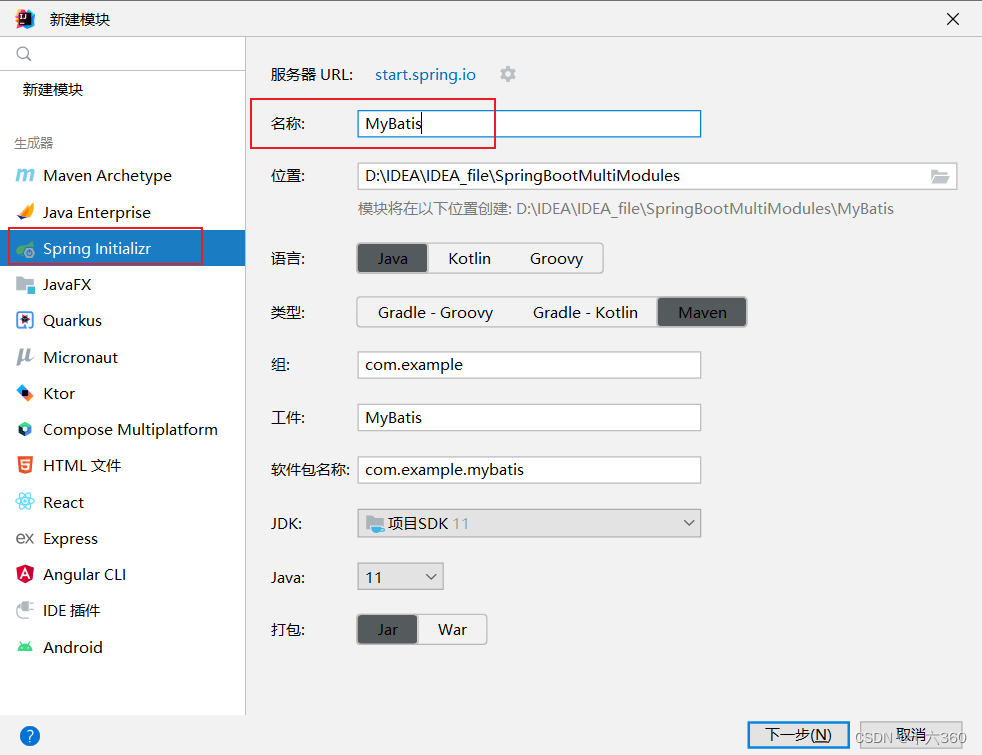Screen dimensions: 982x755
Task: Select Java language option
Action: tap(393, 259)
